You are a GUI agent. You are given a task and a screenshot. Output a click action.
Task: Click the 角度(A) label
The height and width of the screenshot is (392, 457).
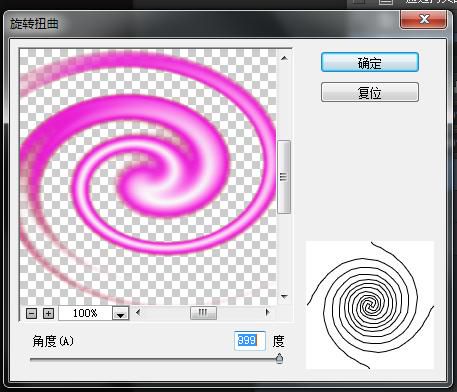[x=53, y=341]
